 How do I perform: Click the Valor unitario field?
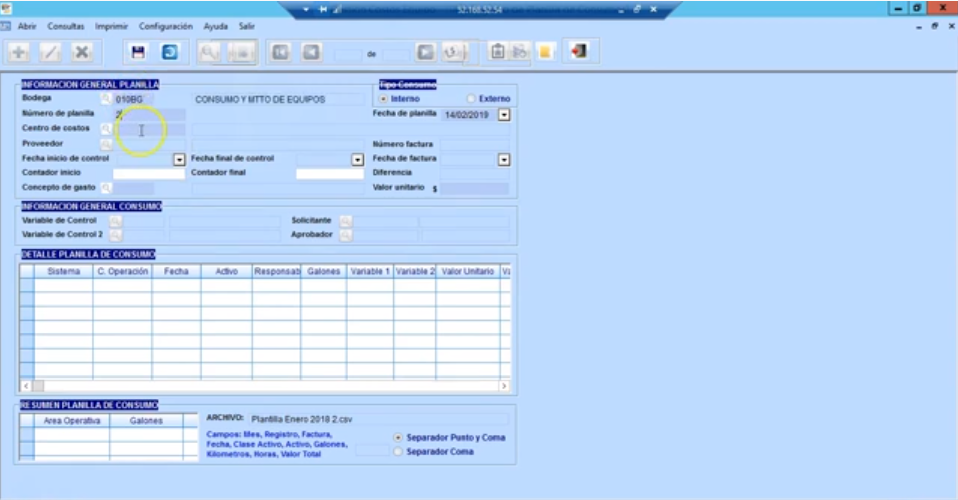coord(474,189)
